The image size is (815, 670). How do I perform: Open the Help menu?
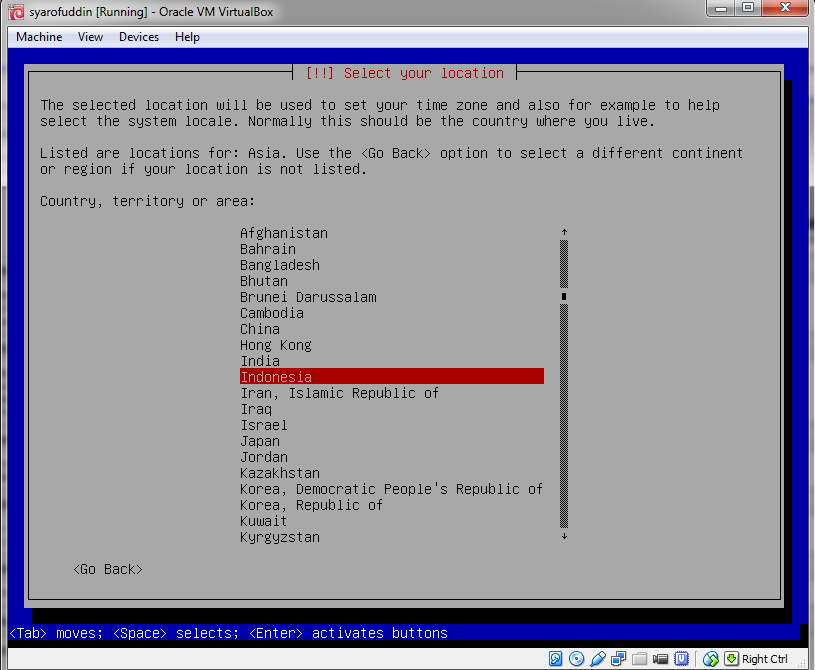point(187,37)
